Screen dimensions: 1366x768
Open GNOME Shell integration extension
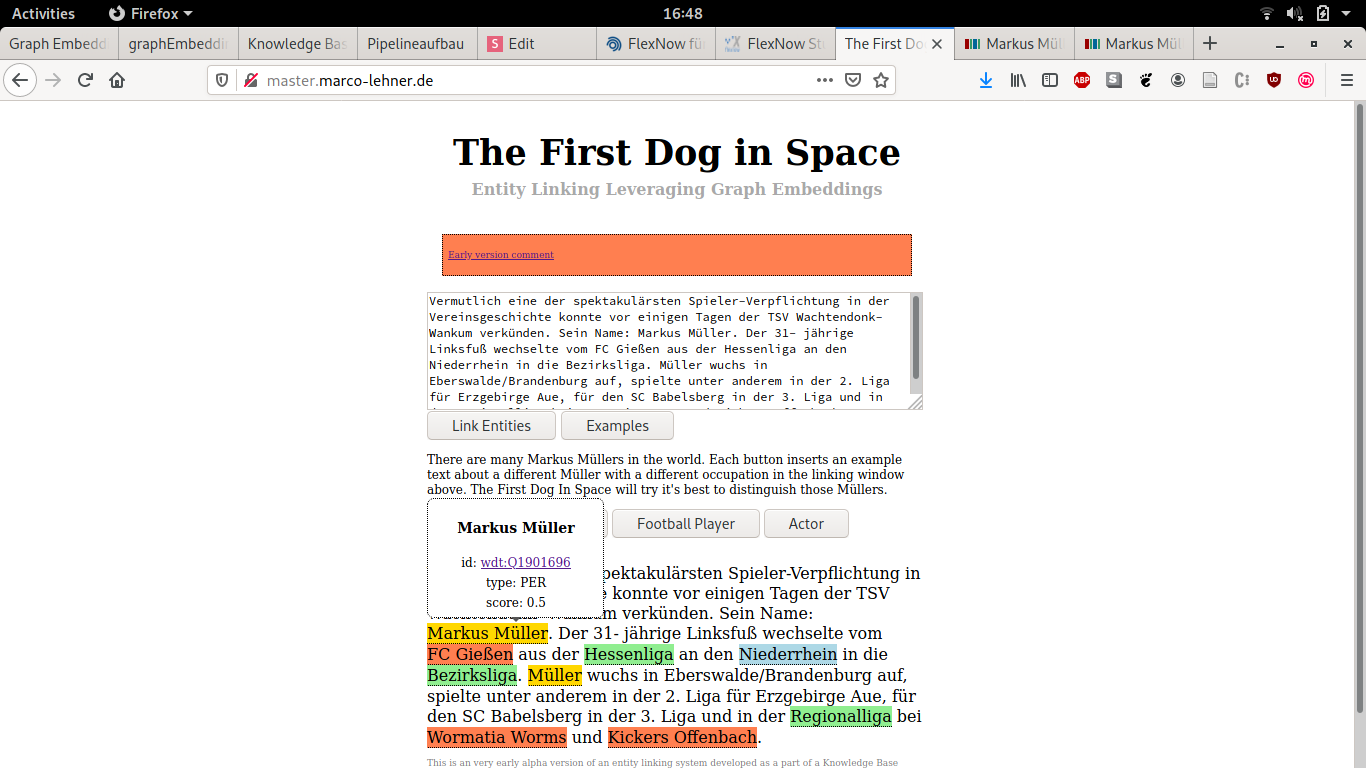tap(1146, 80)
